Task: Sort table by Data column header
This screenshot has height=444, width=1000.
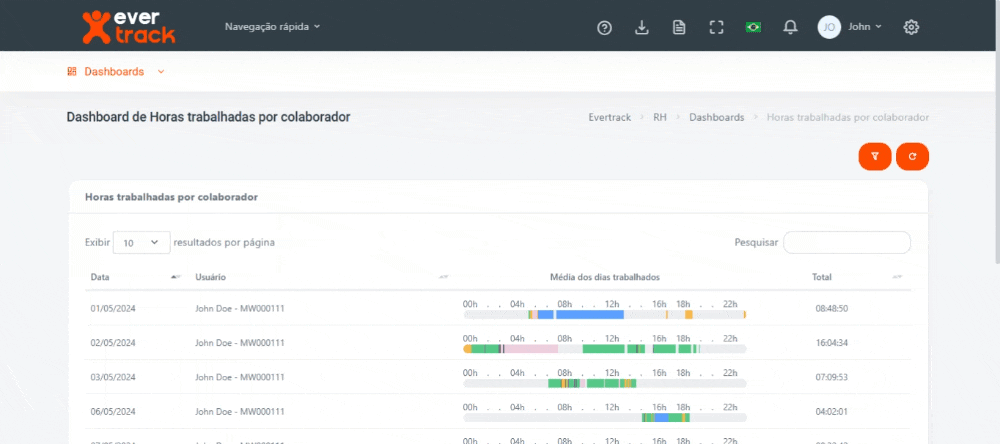Action: coord(100,277)
